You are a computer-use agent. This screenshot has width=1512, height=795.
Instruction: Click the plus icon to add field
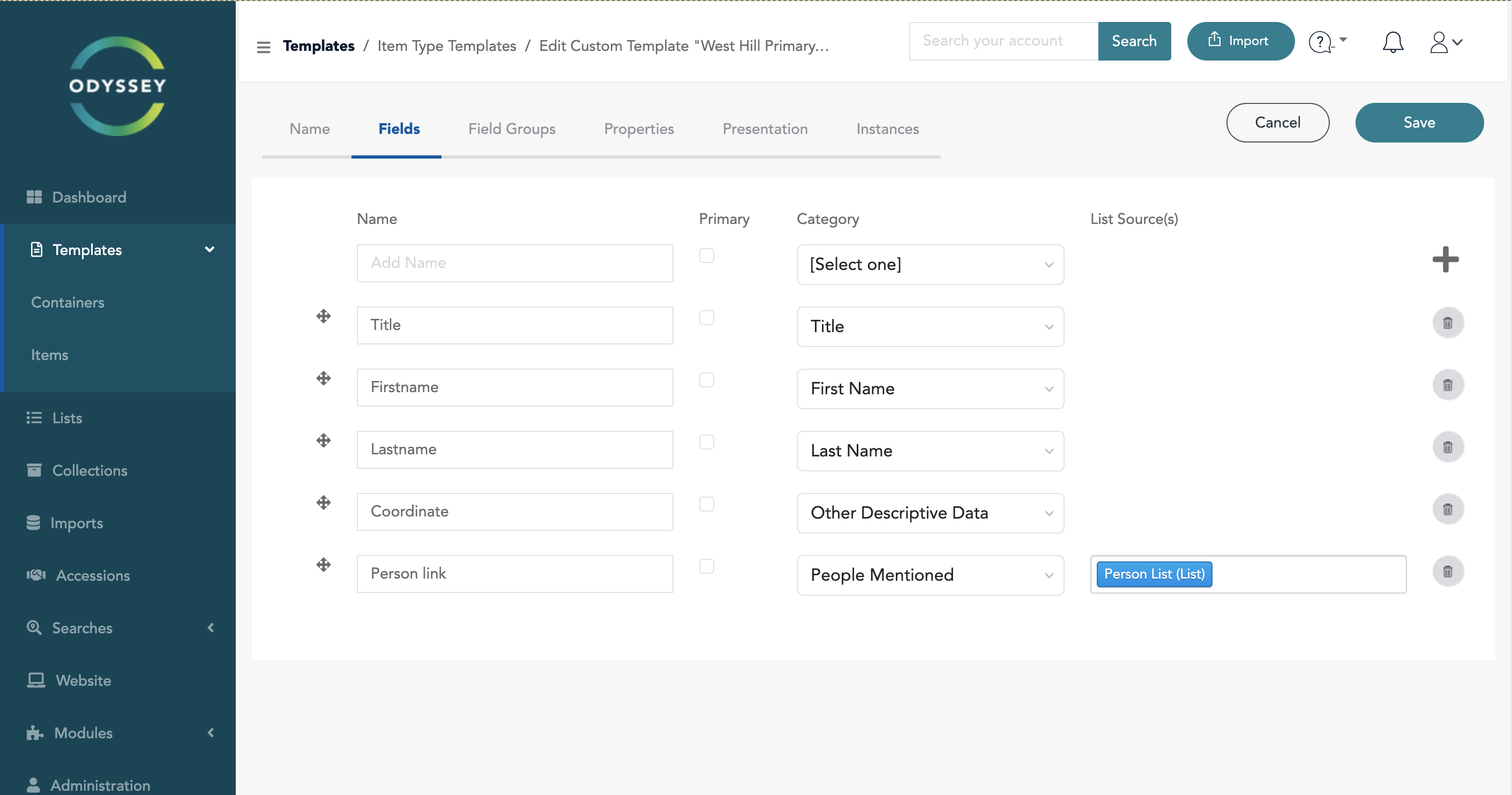pyautogui.click(x=1445, y=259)
